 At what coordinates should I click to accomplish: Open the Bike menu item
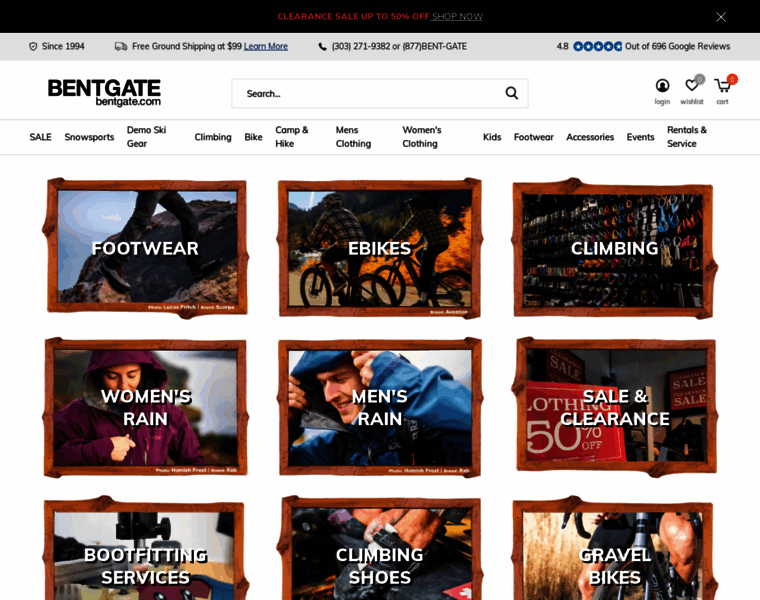(253, 137)
